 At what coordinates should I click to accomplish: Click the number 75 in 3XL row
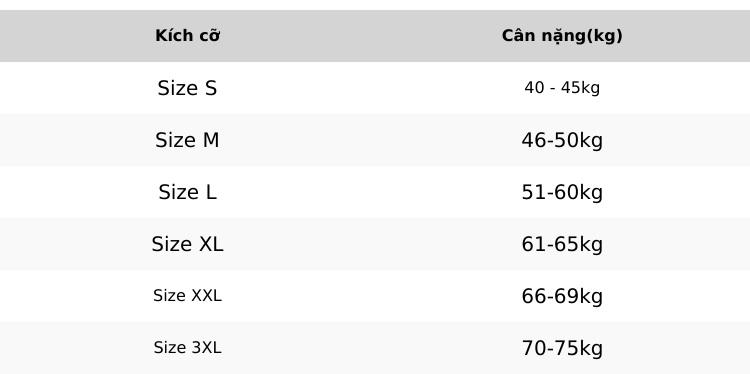567,348
